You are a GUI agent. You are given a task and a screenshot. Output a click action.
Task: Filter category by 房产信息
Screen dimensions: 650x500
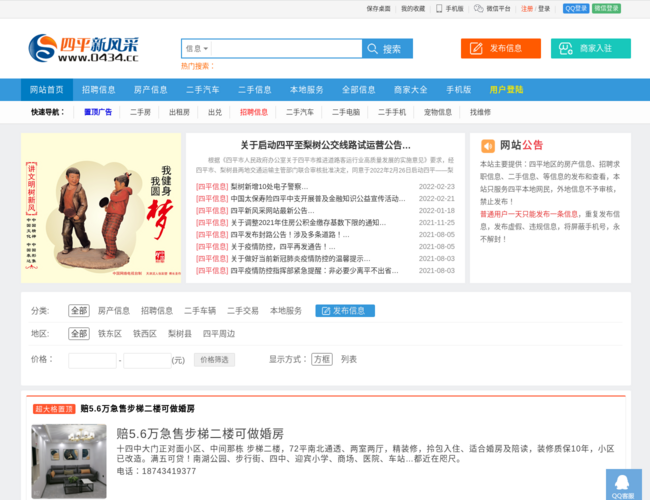pyautogui.click(x=114, y=311)
